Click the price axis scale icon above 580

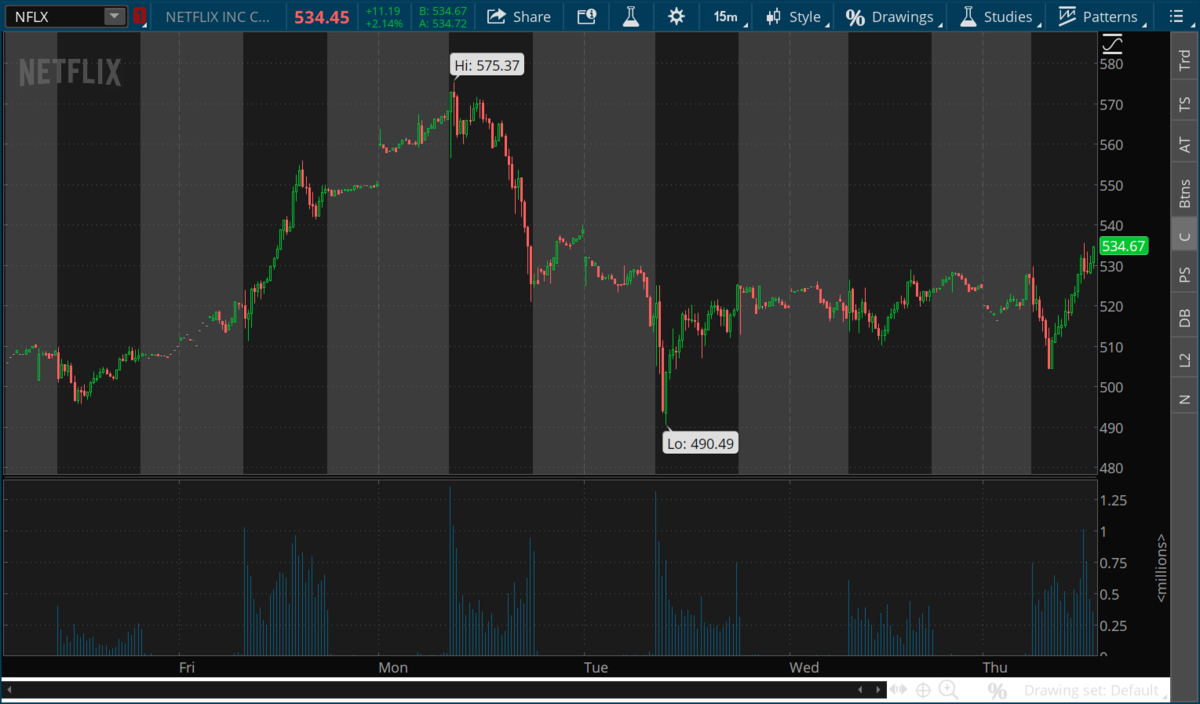coord(1112,45)
